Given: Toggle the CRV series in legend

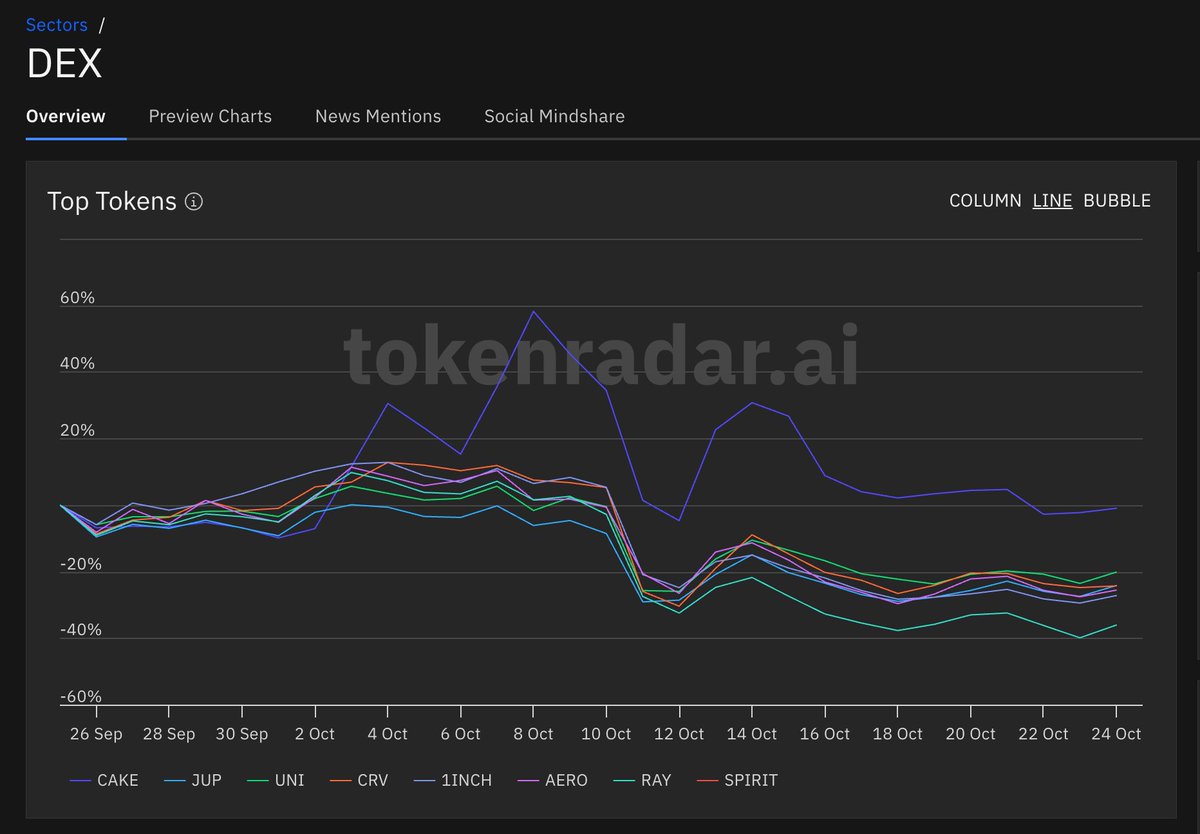Looking at the screenshot, I should (x=359, y=780).
